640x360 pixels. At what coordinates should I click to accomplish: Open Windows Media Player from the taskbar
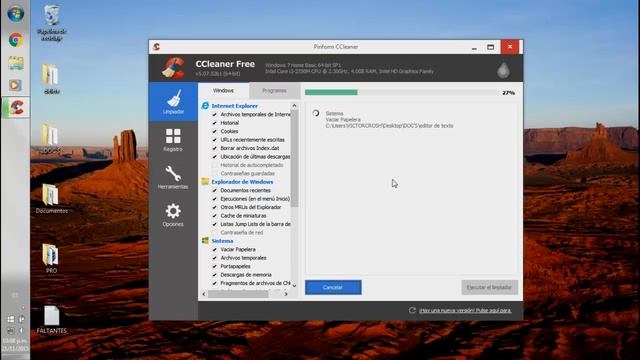coord(16,85)
